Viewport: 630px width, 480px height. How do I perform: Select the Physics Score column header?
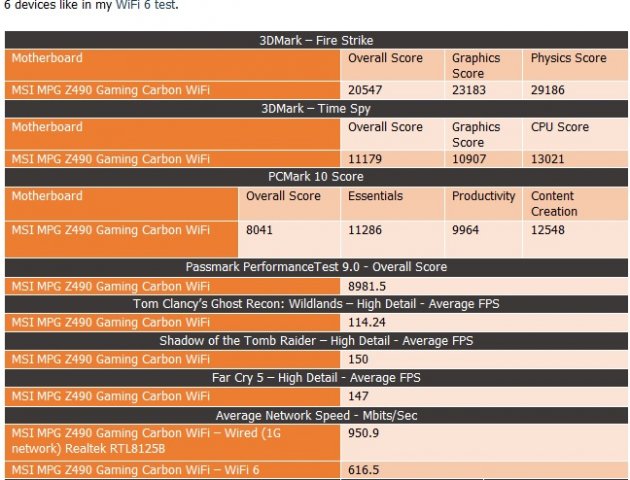click(569, 58)
